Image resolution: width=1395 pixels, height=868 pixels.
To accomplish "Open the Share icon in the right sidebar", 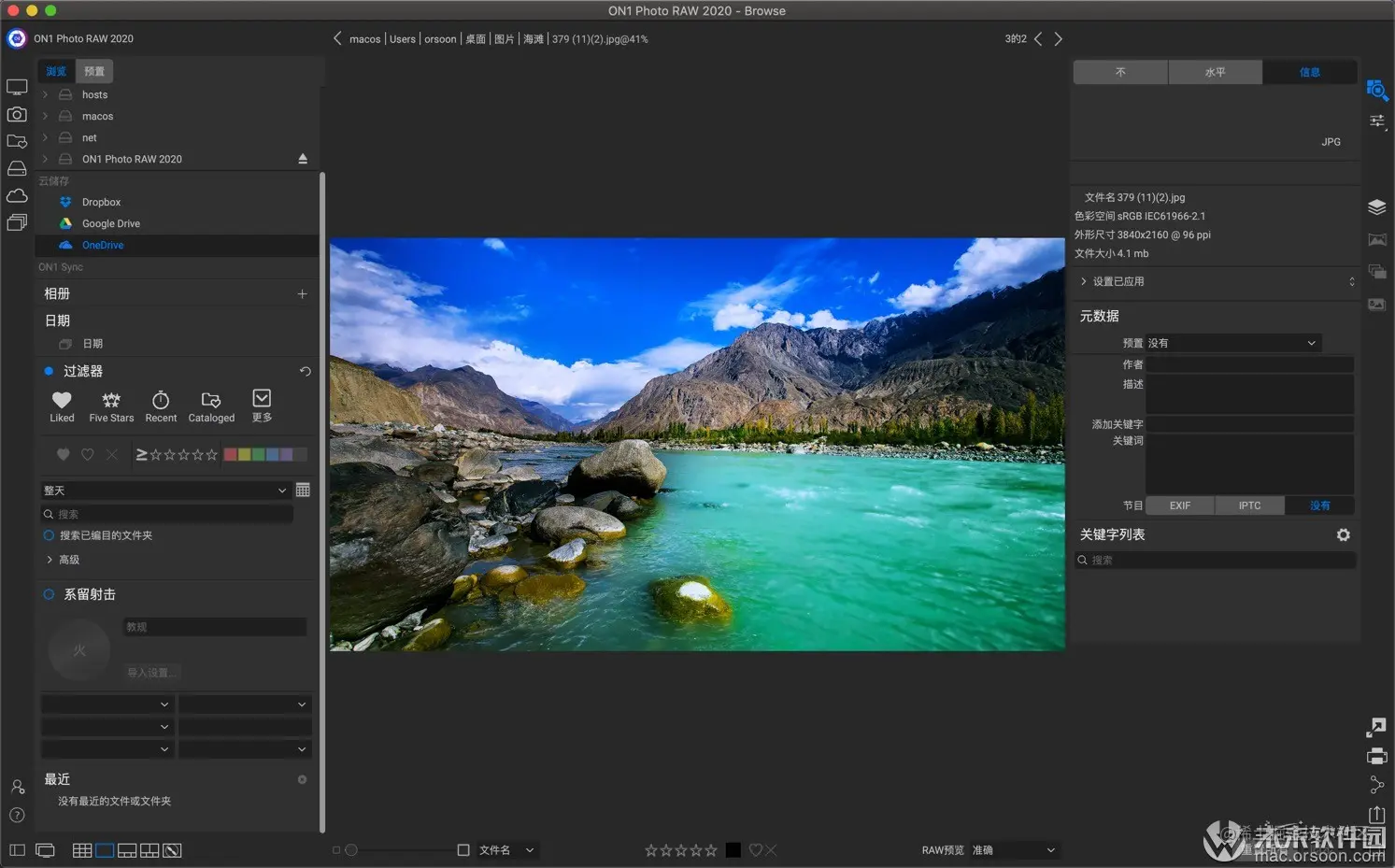I will tap(1377, 785).
